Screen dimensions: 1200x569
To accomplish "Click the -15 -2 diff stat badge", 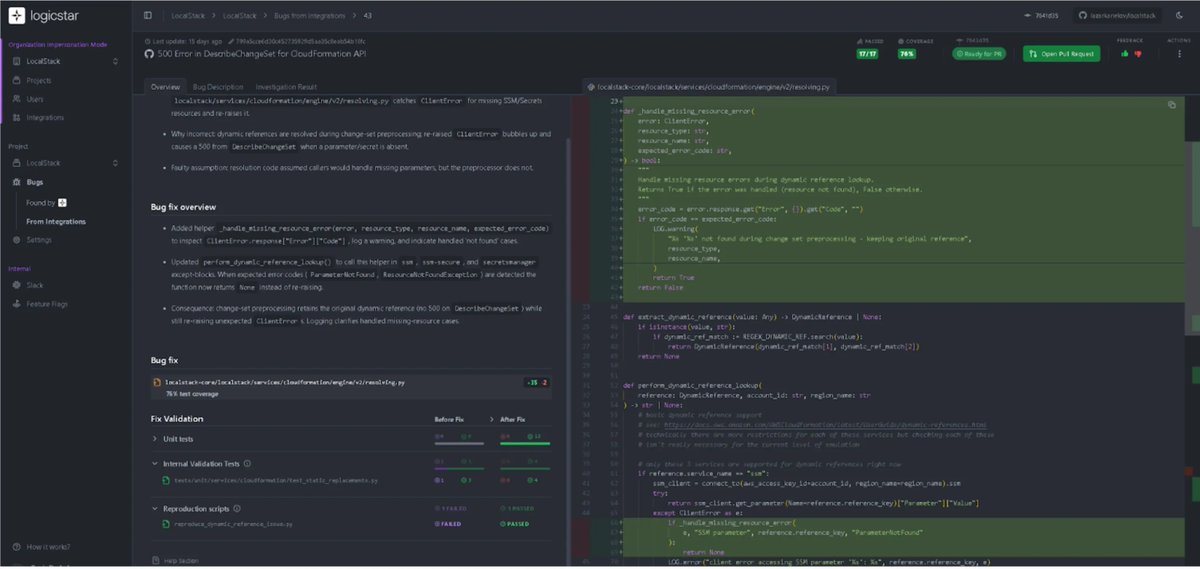I will (x=536, y=382).
